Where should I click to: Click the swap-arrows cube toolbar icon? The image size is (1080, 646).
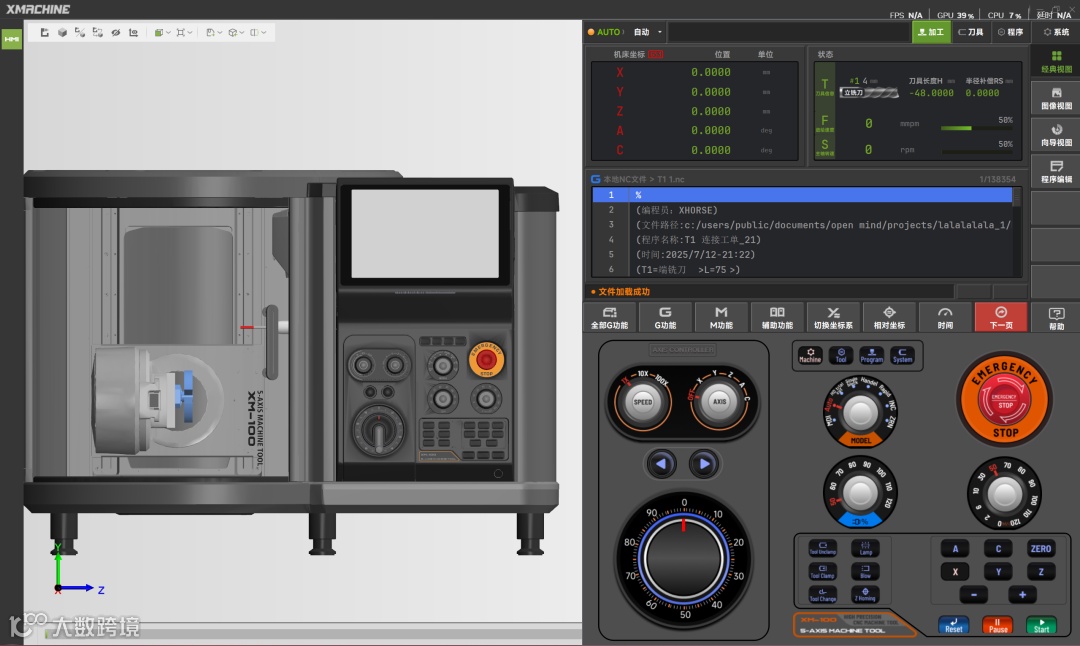(x=98, y=32)
